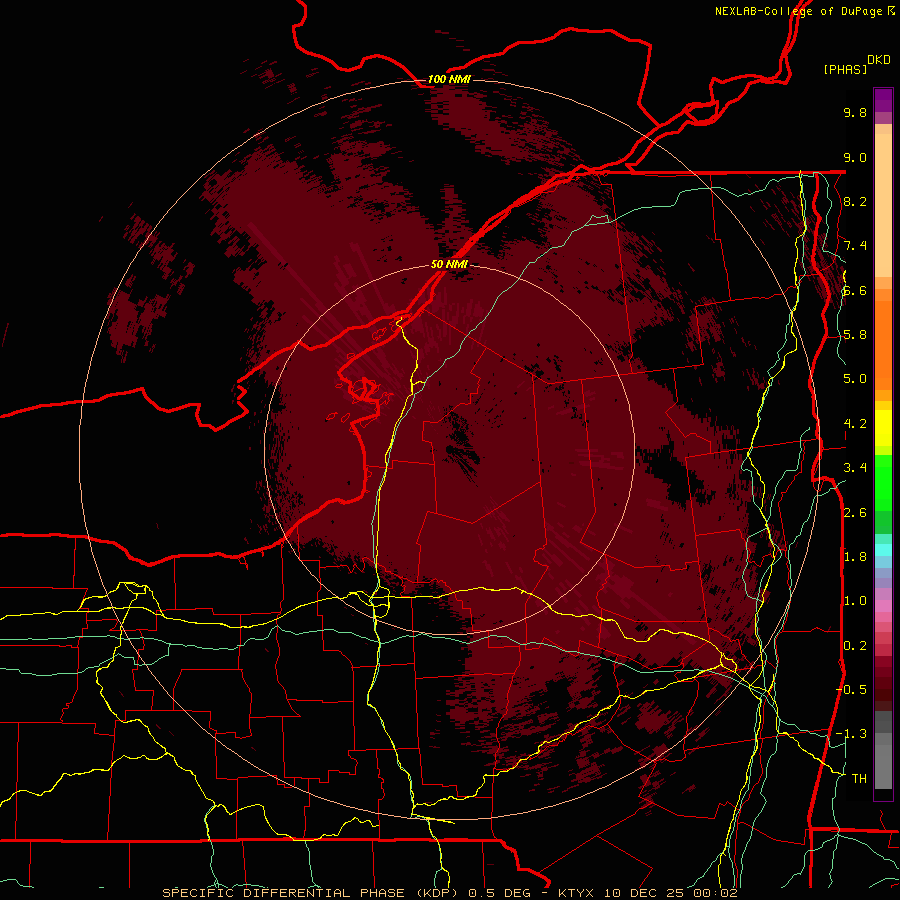Click the 7.4 legend scale value
The width and height of the screenshot is (900, 900).
pos(855,246)
